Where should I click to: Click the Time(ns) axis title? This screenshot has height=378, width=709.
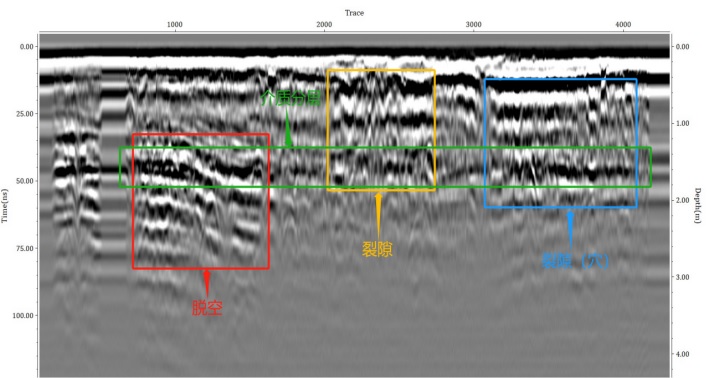[5, 205]
